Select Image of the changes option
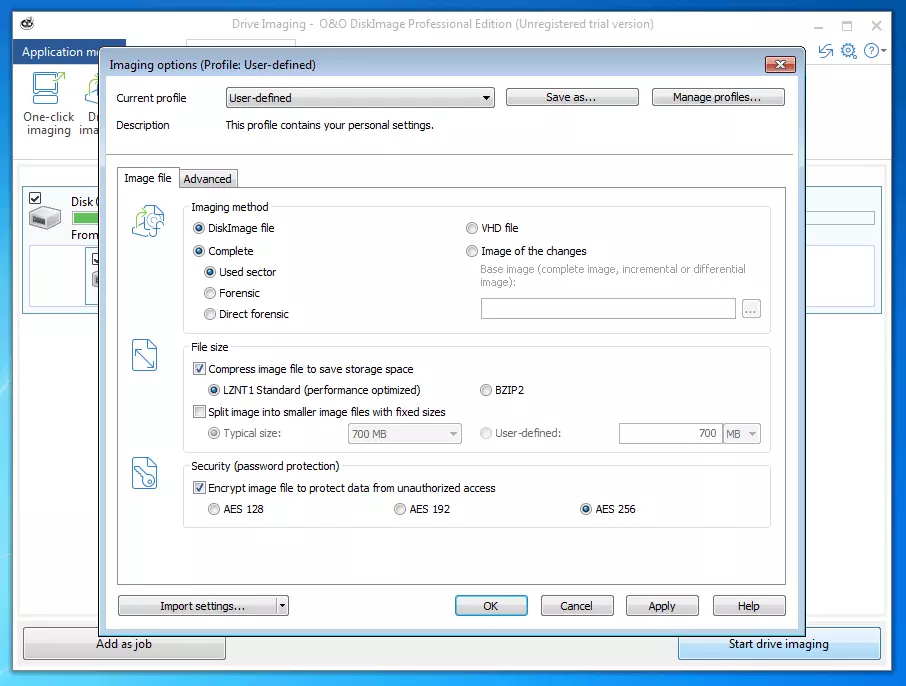The height and width of the screenshot is (686, 906). tap(472, 251)
